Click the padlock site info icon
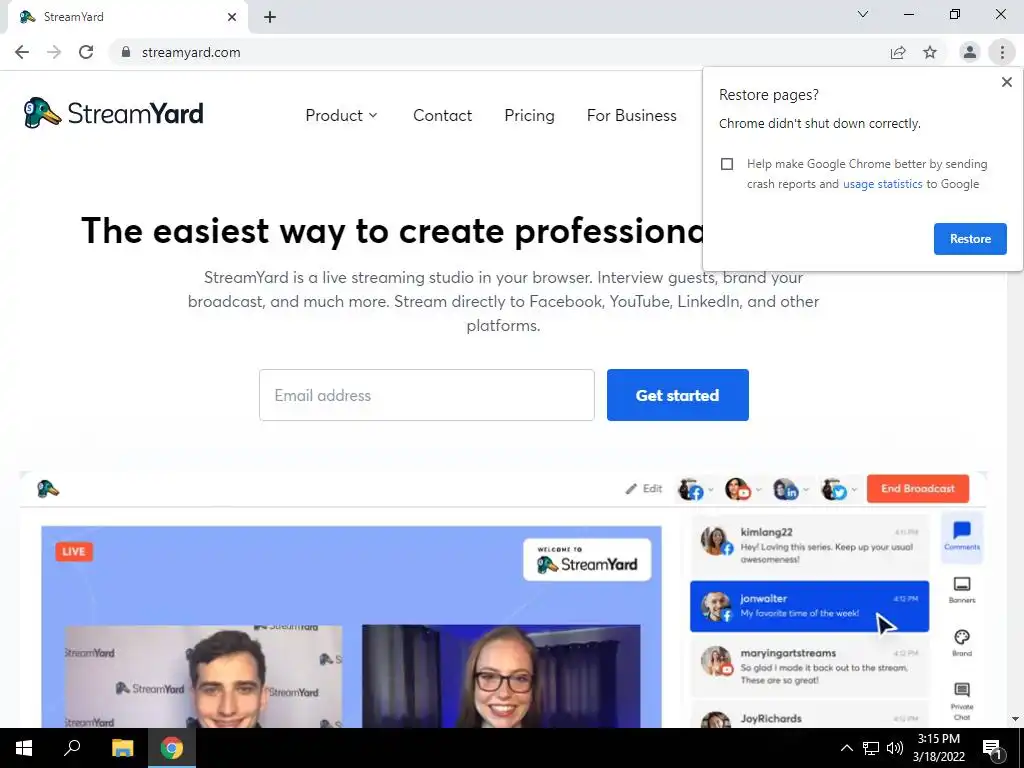1024x768 pixels. (x=126, y=52)
